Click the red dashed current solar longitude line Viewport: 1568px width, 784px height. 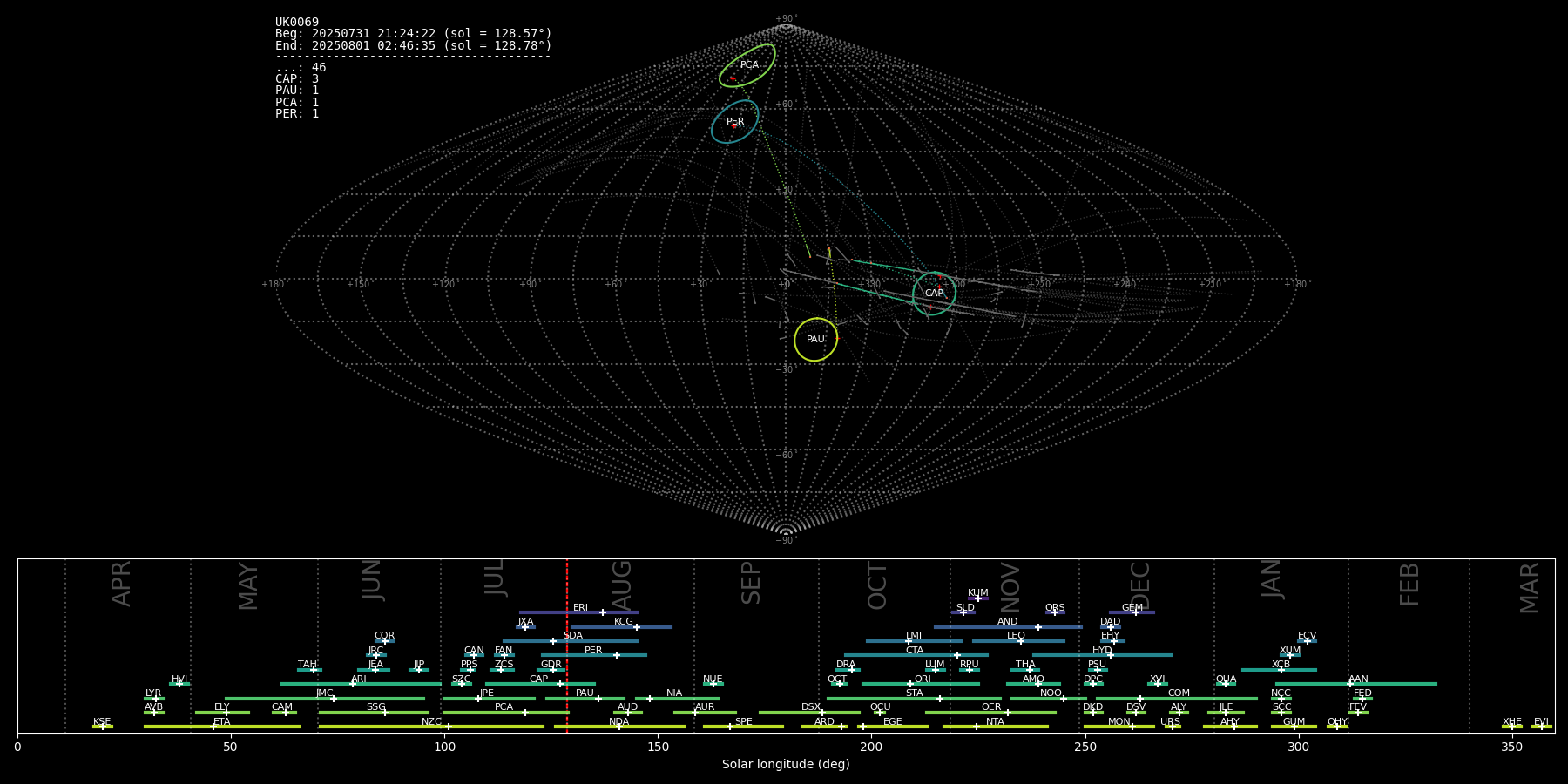(x=567, y=645)
